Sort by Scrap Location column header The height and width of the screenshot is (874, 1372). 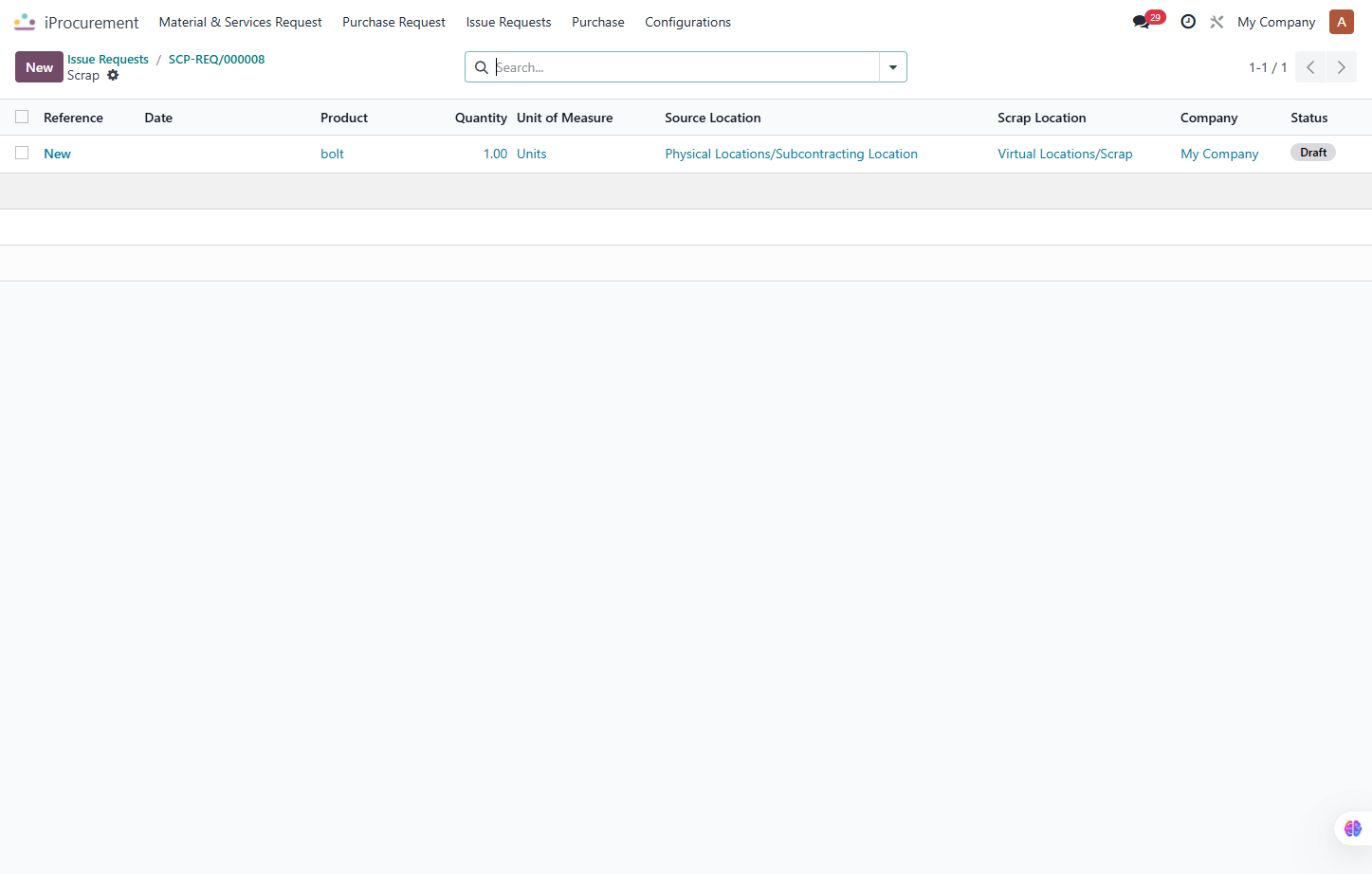click(1042, 118)
